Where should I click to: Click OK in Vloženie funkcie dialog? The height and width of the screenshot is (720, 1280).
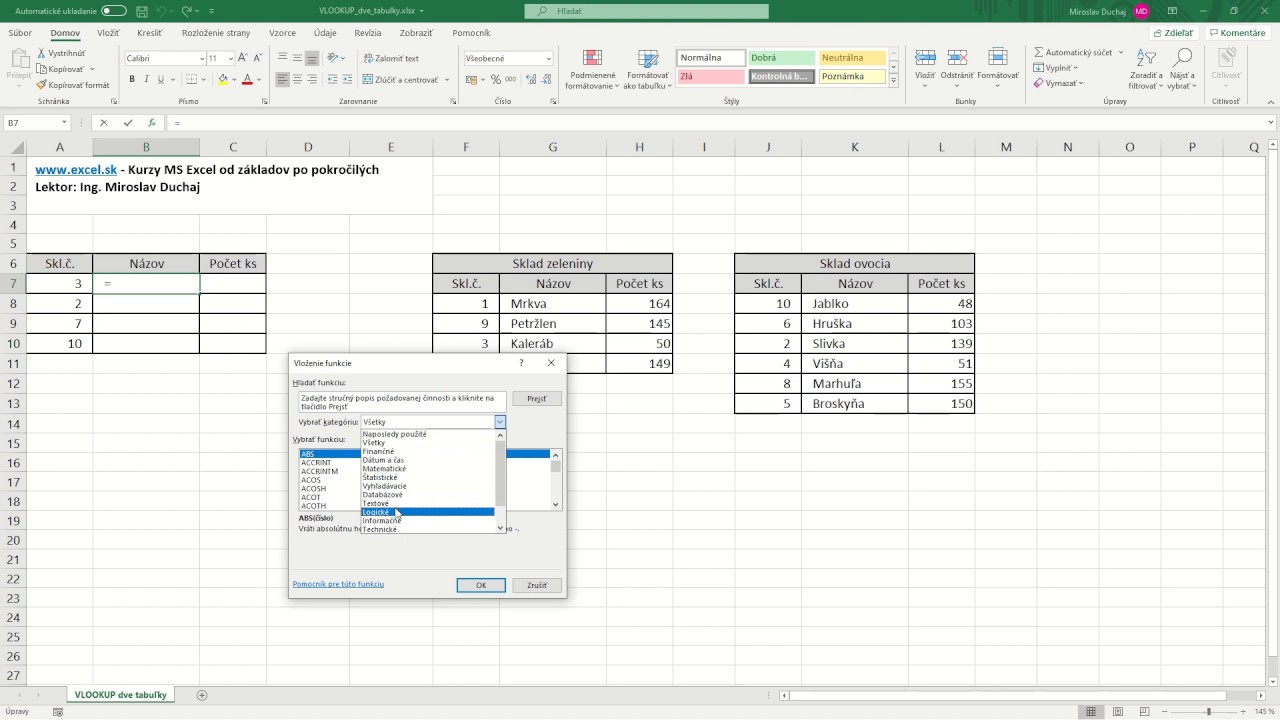click(x=481, y=585)
